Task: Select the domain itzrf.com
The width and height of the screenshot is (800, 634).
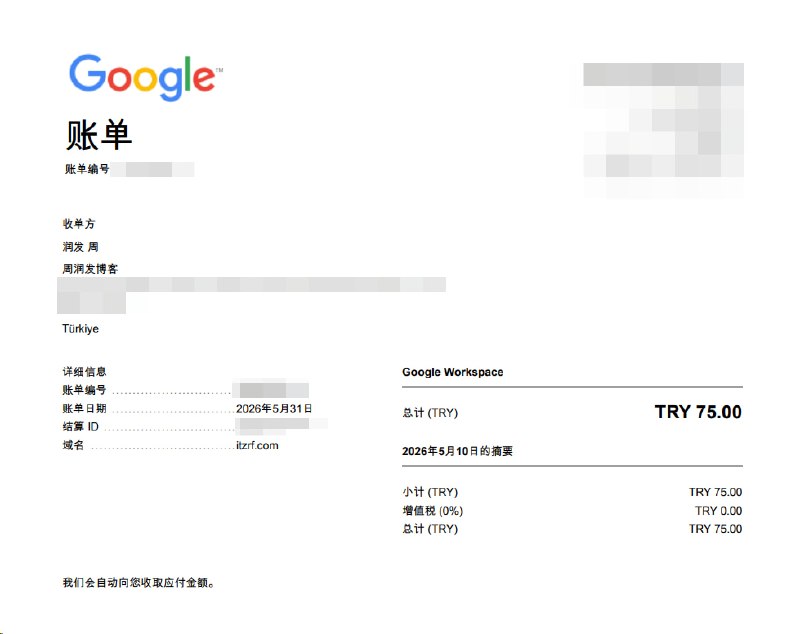Action: [x=257, y=445]
